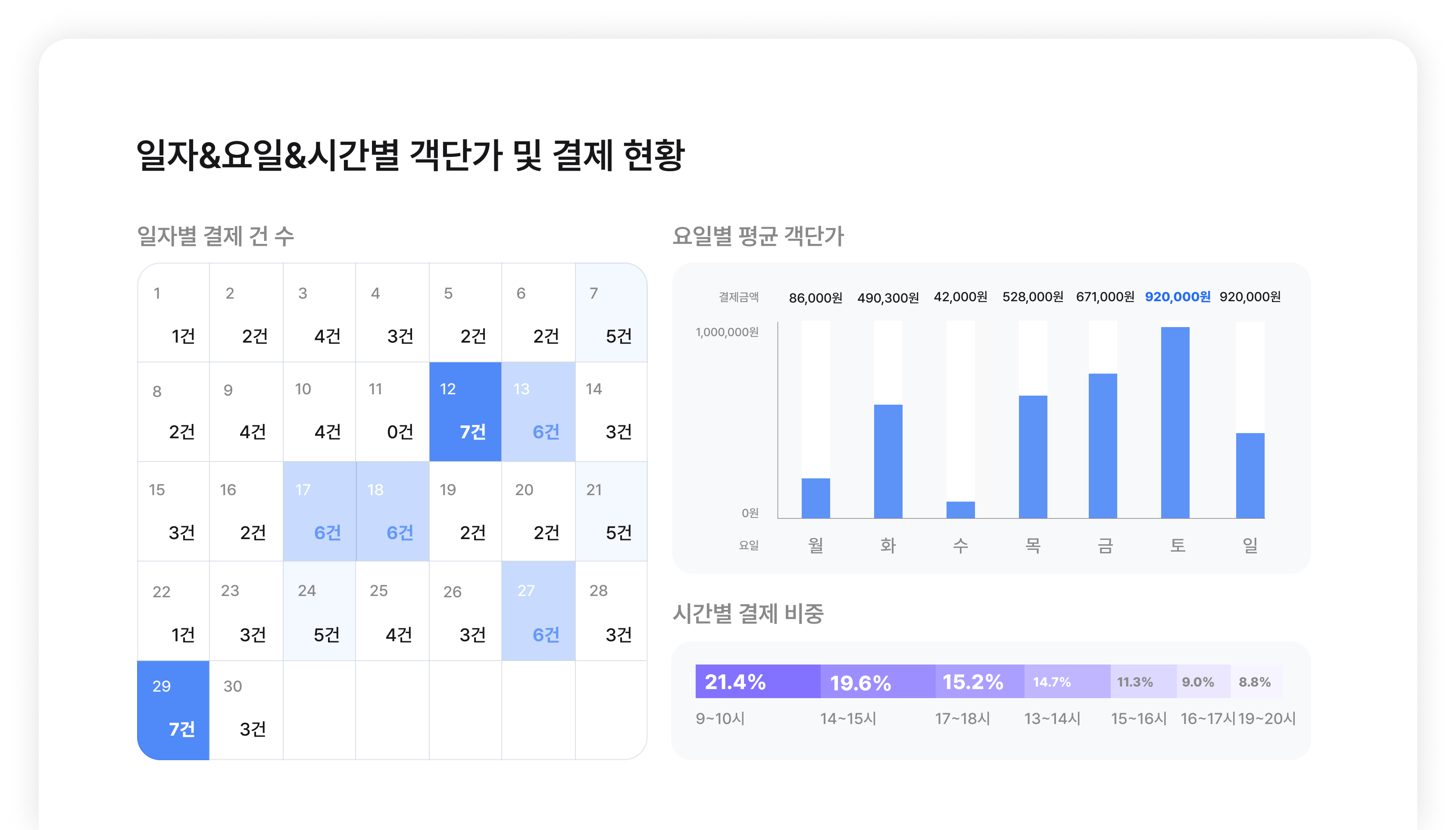The width and height of the screenshot is (1456, 830).
Task: Select the Monday (월) bar
Action: pos(815,498)
